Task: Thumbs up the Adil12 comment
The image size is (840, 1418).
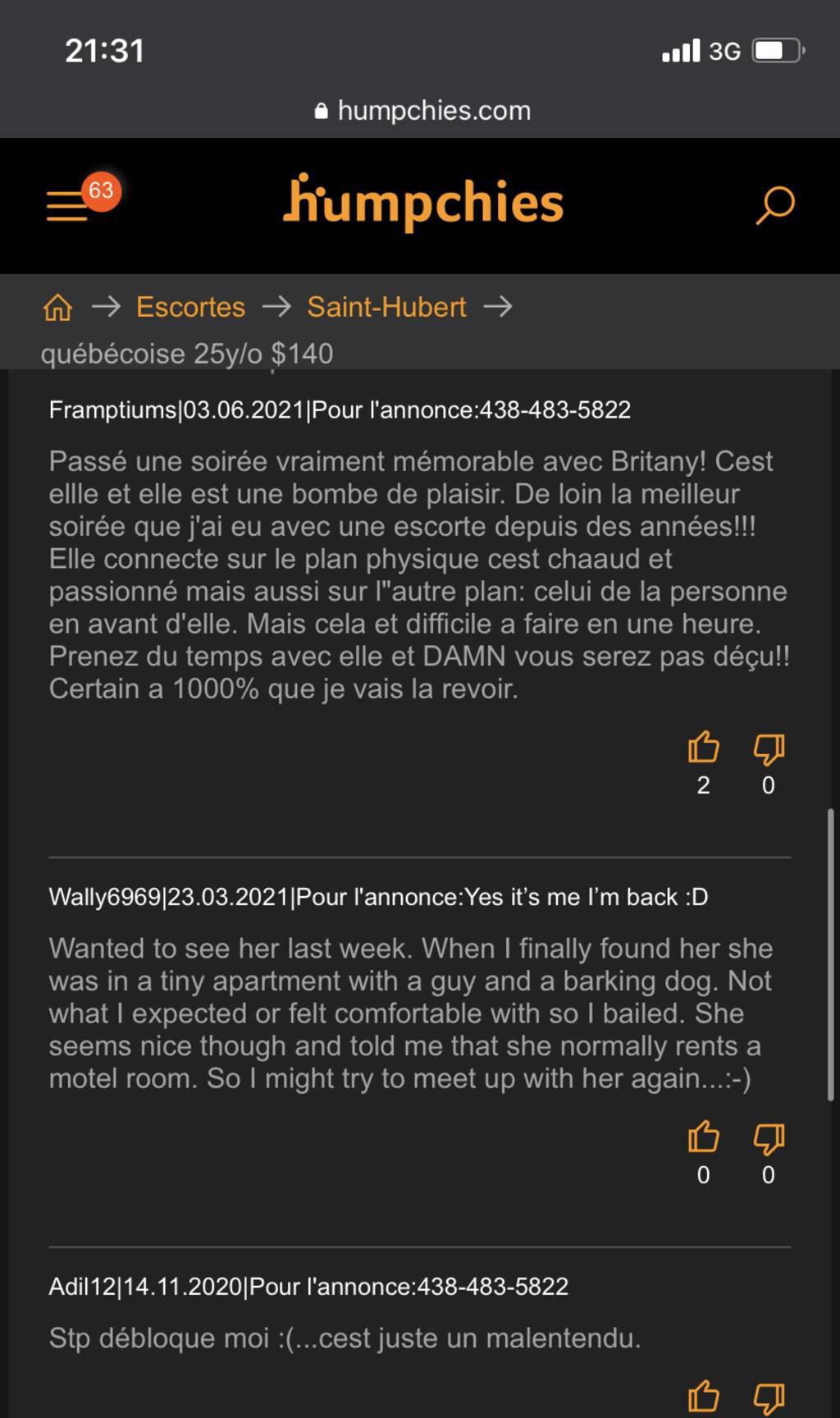Action: coord(703,1396)
